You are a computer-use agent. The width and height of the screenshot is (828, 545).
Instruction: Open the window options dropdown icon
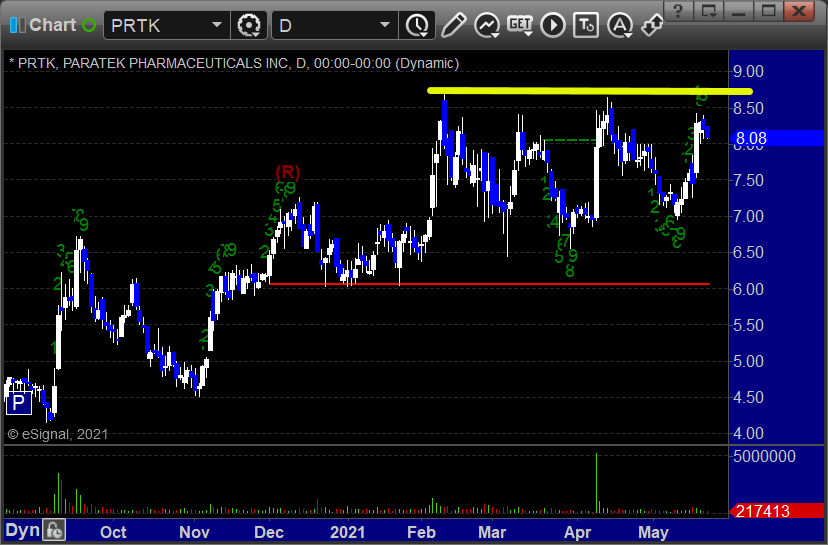pos(709,10)
